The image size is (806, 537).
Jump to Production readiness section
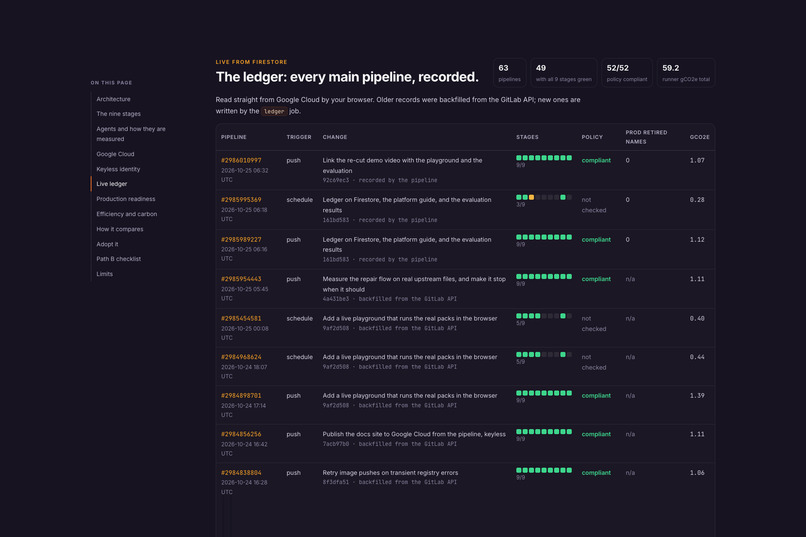tap(125, 199)
